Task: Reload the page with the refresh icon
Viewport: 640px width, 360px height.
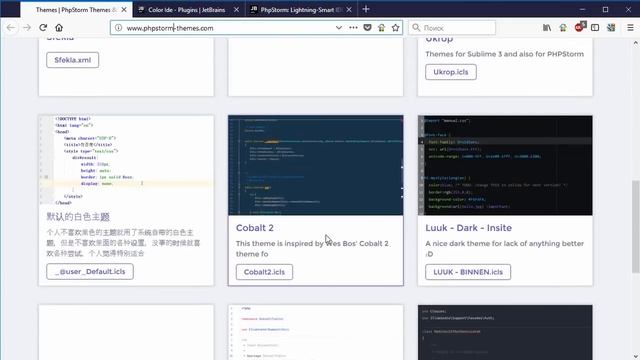Action: (43, 28)
